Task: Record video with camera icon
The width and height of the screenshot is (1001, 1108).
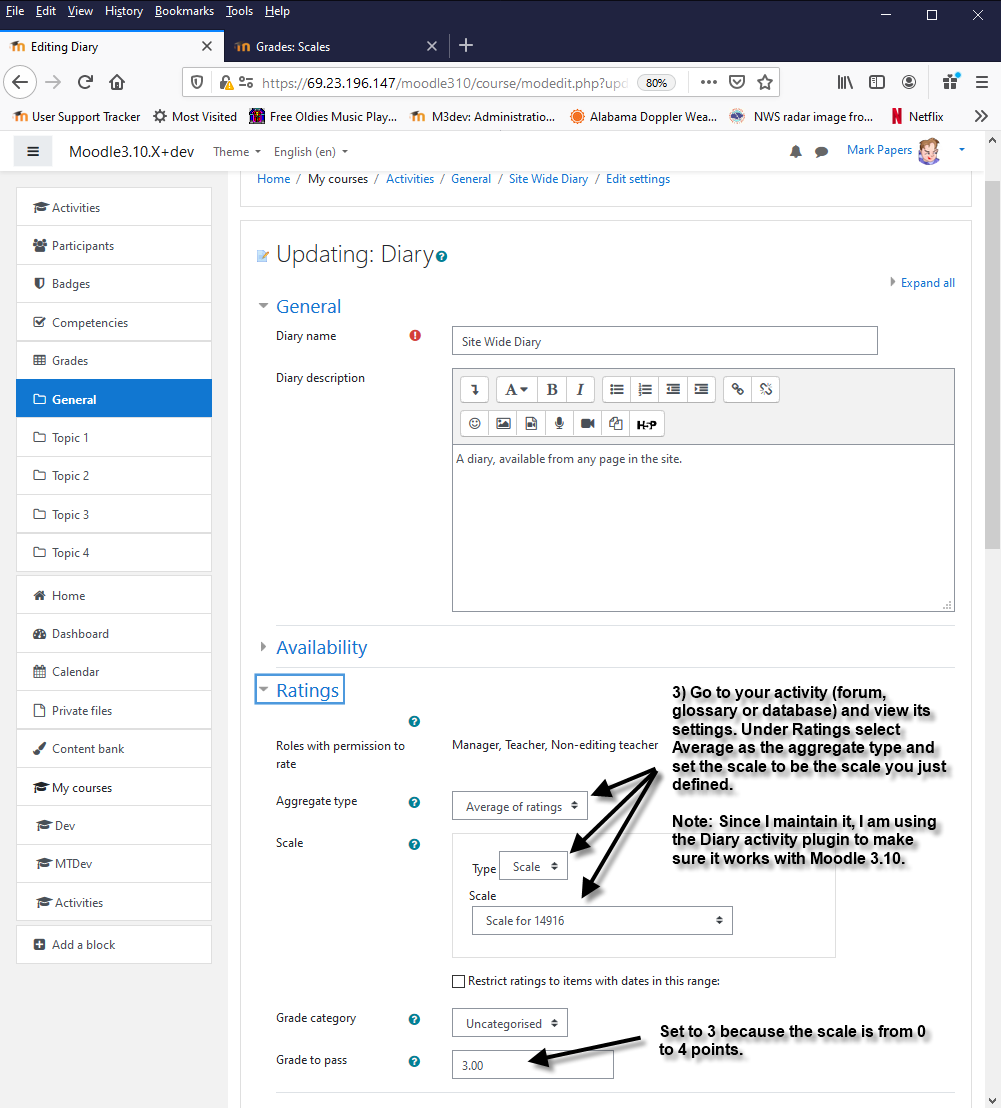Action: tap(588, 424)
